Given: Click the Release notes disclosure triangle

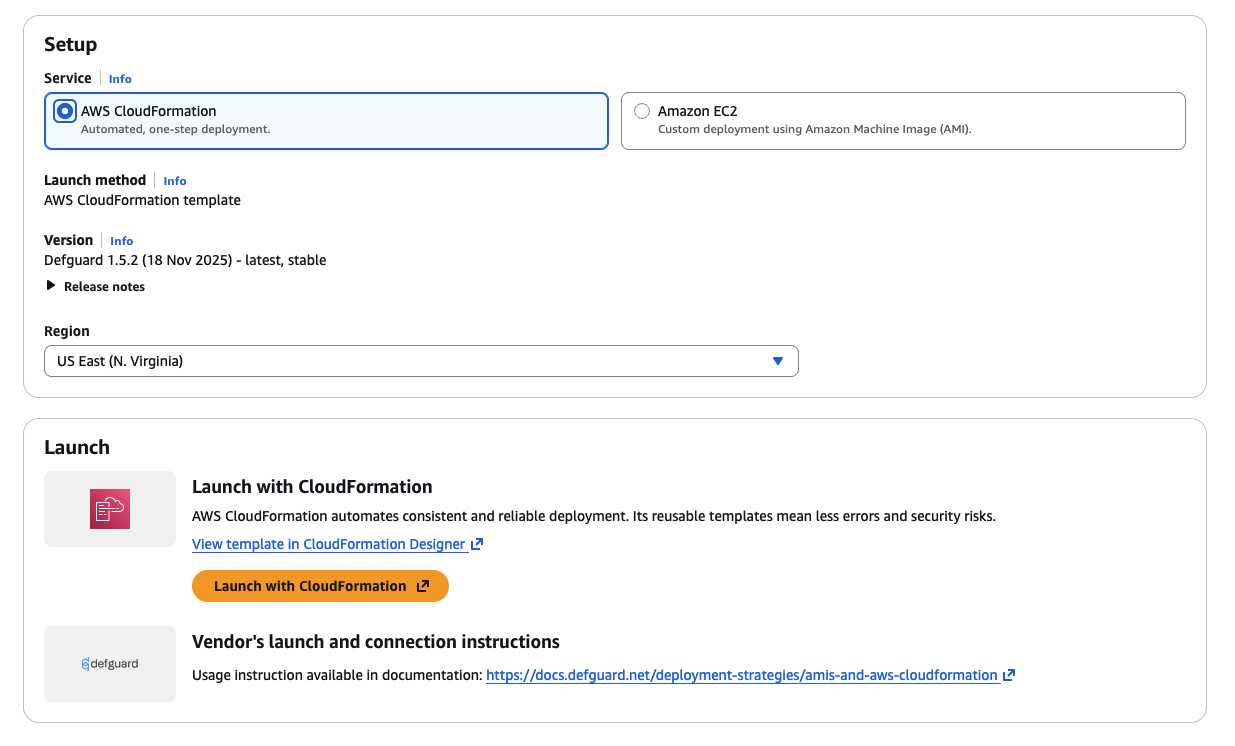Looking at the screenshot, I should (x=51, y=286).
